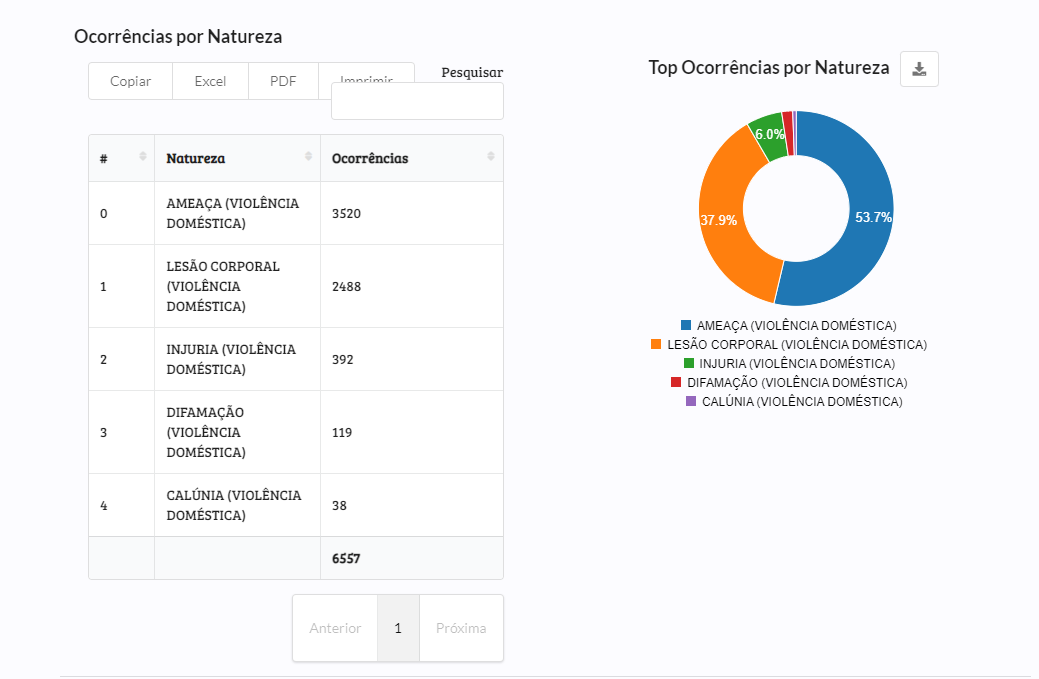
Task: Export table as PDF
Action: coord(283,81)
